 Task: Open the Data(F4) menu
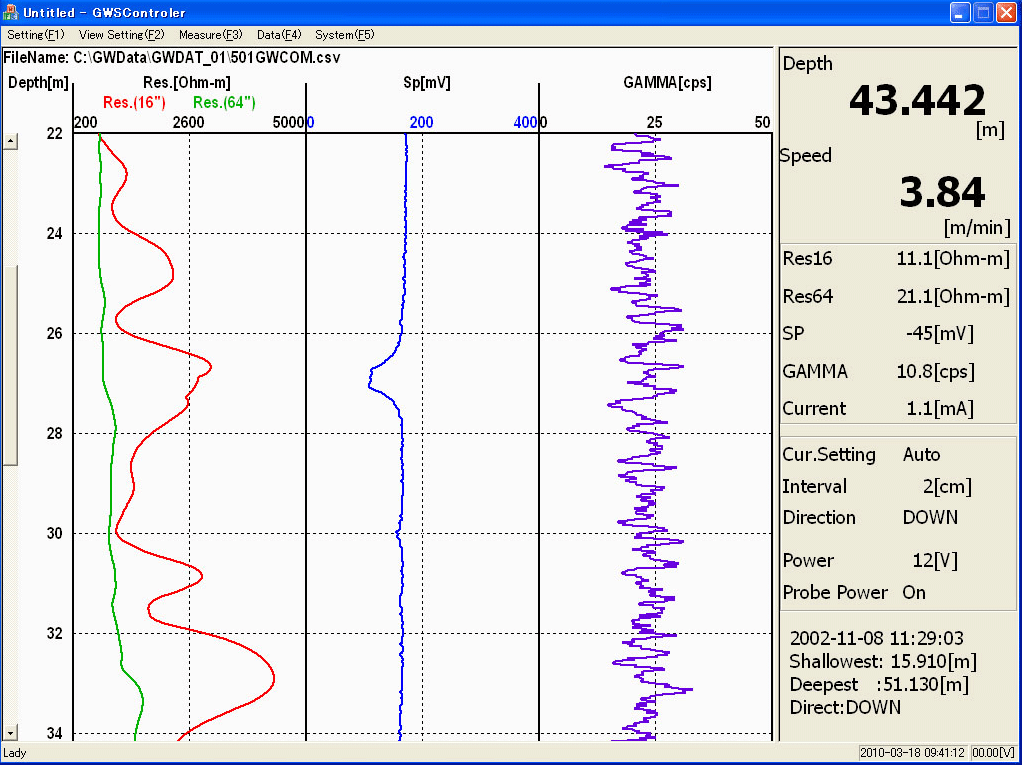coord(279,35)
